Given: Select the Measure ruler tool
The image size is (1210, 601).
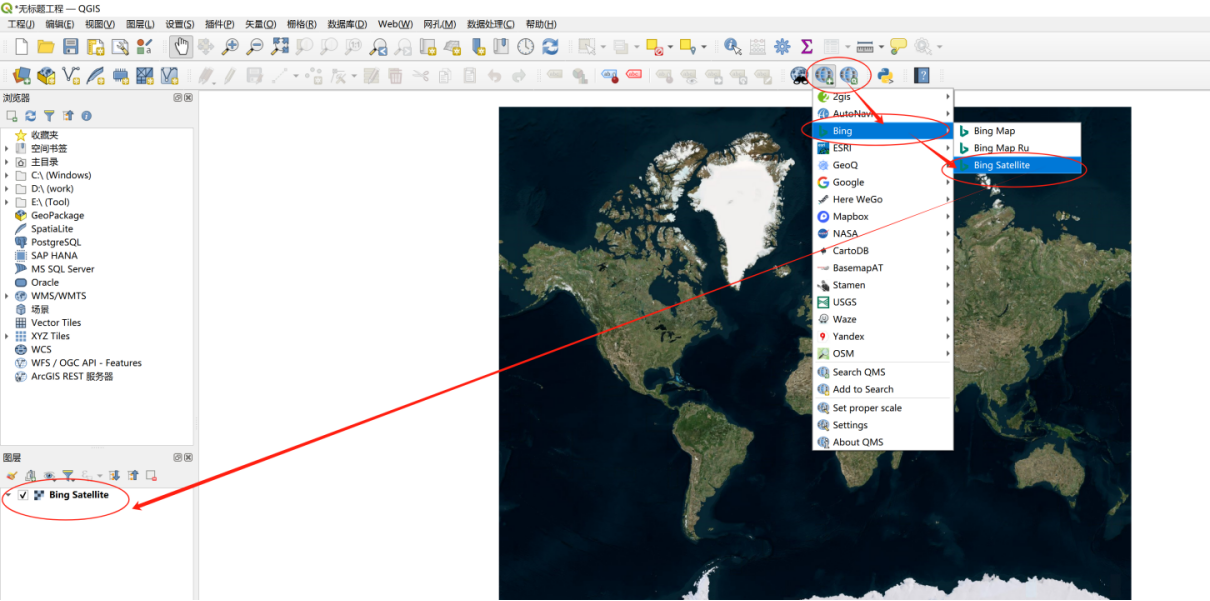Looking at the screenshot, I should [x=865, y=47].
